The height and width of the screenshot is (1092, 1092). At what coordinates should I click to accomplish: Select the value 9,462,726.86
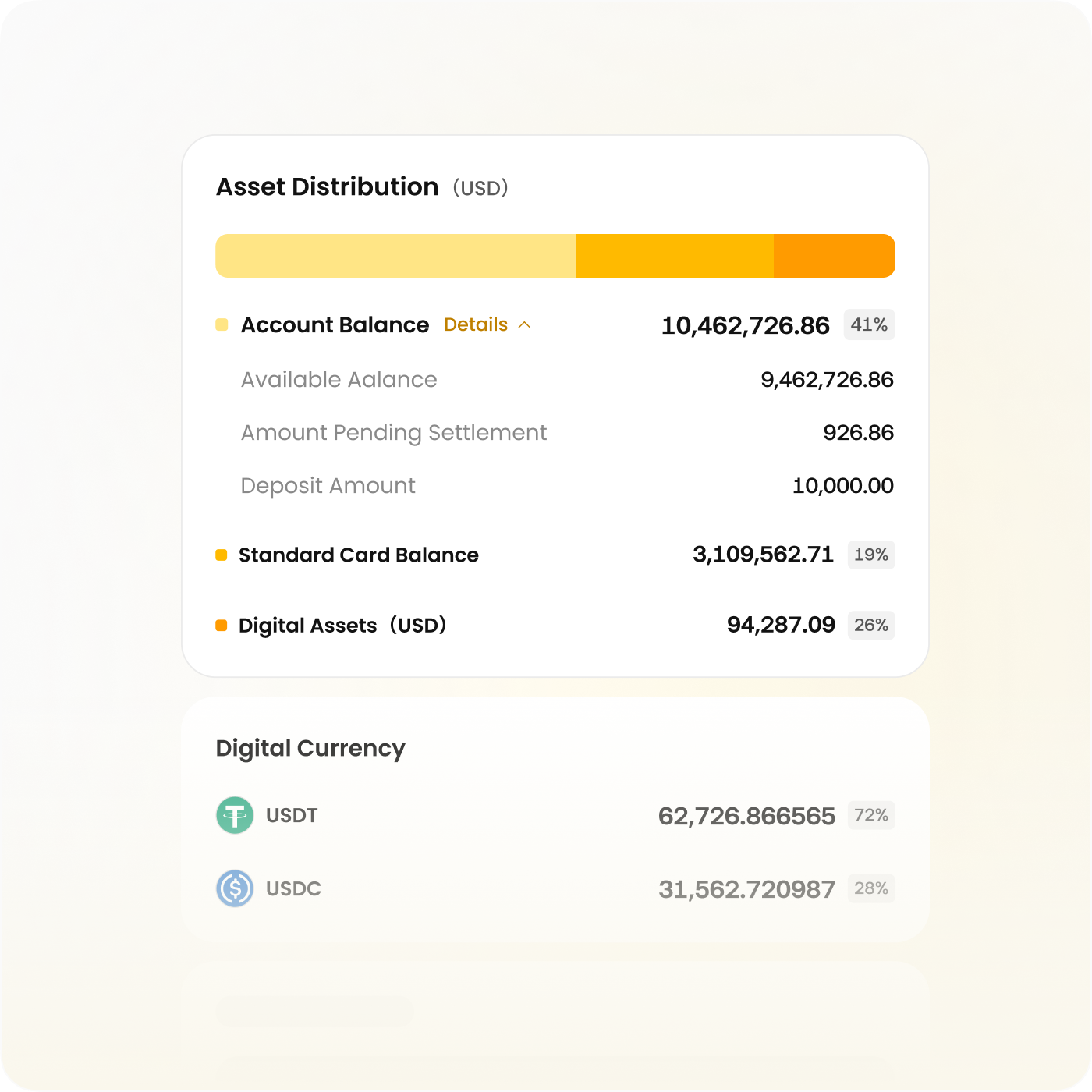coord(828,380)
